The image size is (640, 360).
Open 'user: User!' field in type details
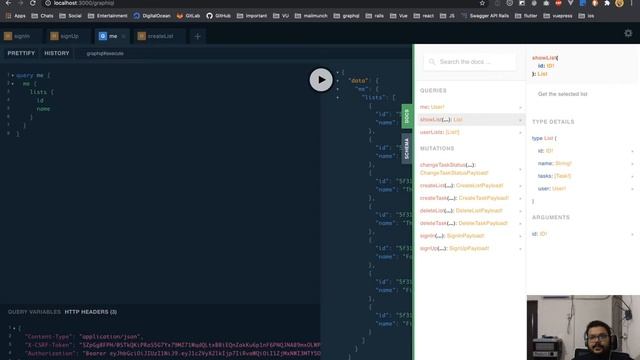tap(583, 189)
